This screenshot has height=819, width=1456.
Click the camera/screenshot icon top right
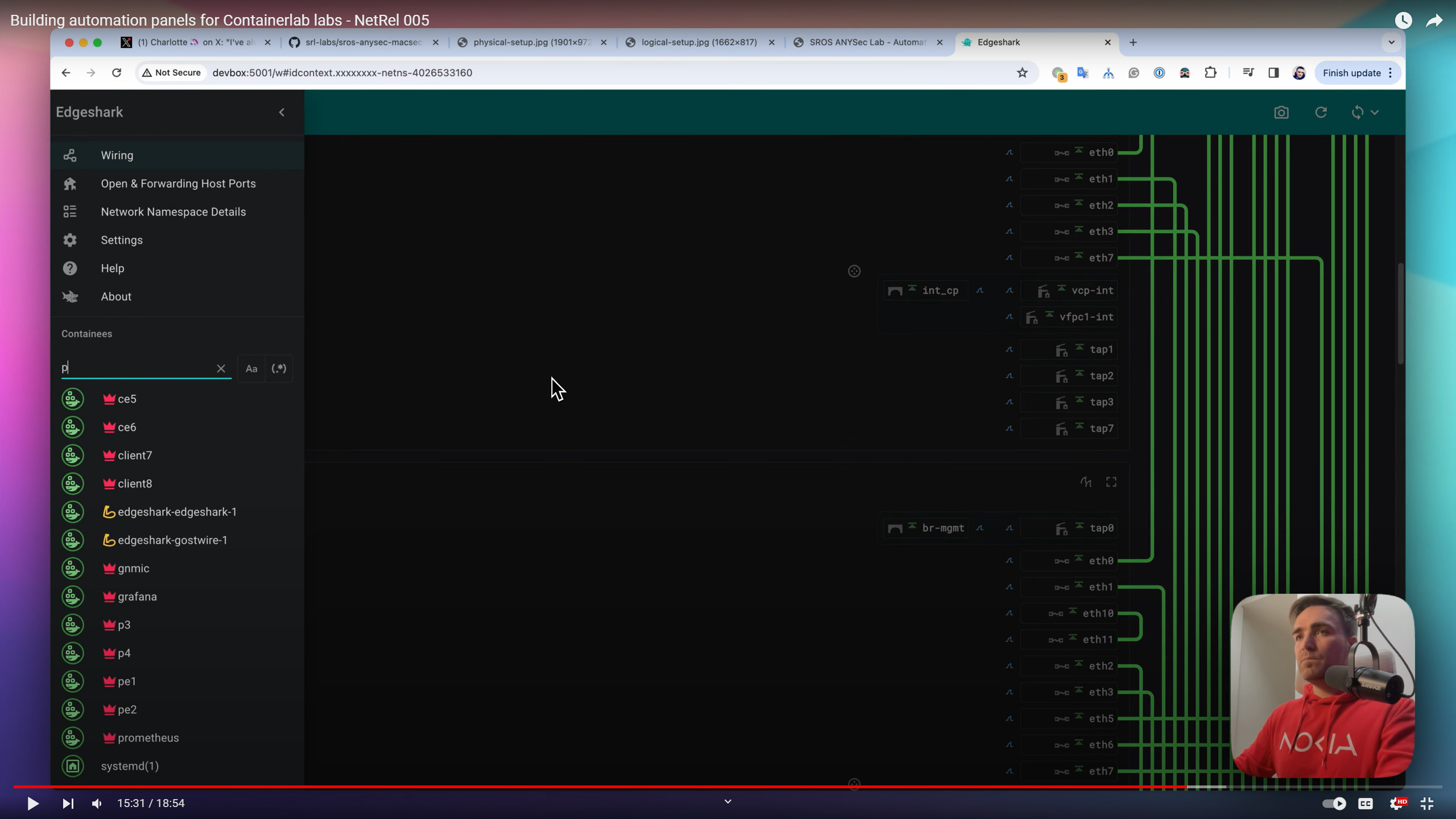[x=1281, y=112]
